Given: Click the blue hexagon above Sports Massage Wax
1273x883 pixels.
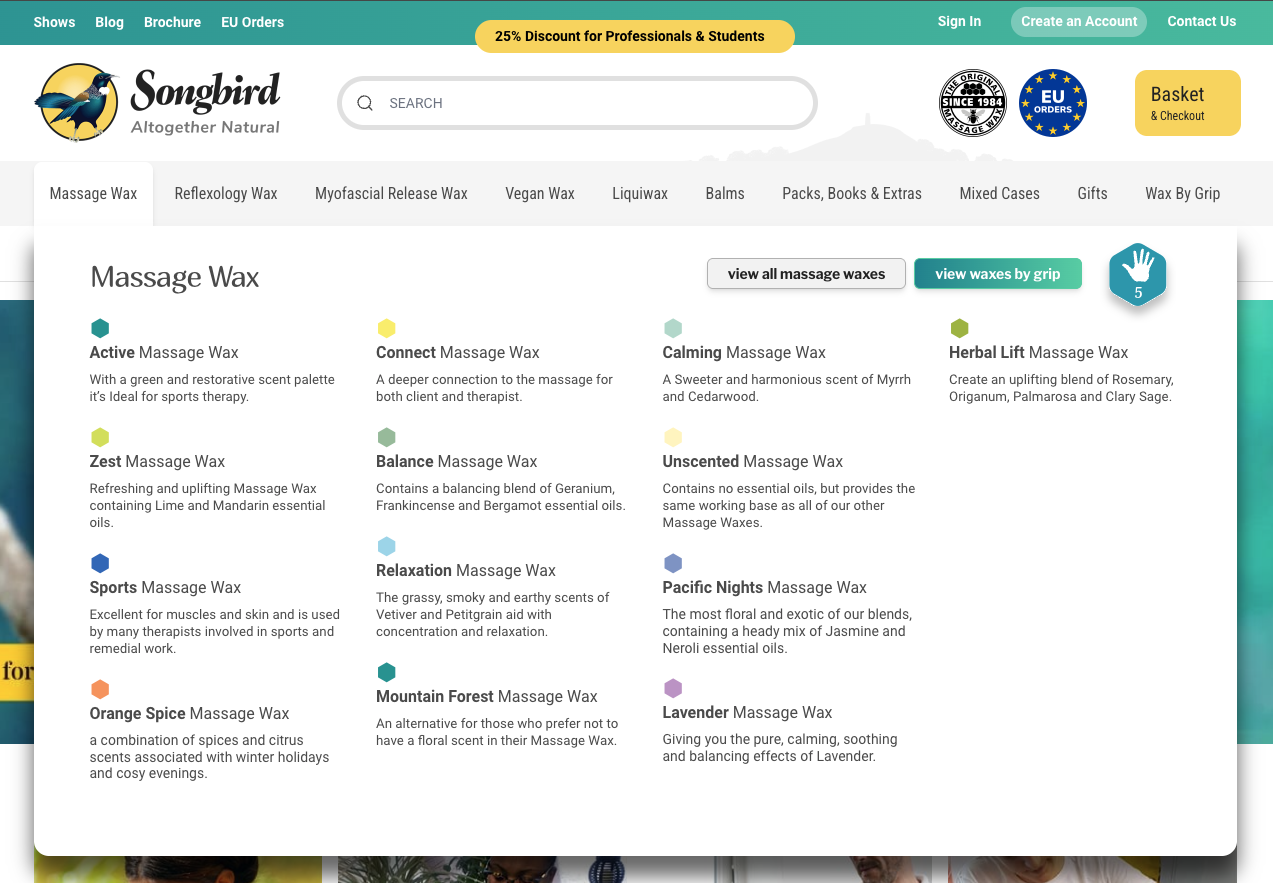Looking at the screenshot, I should click(100, 563).
